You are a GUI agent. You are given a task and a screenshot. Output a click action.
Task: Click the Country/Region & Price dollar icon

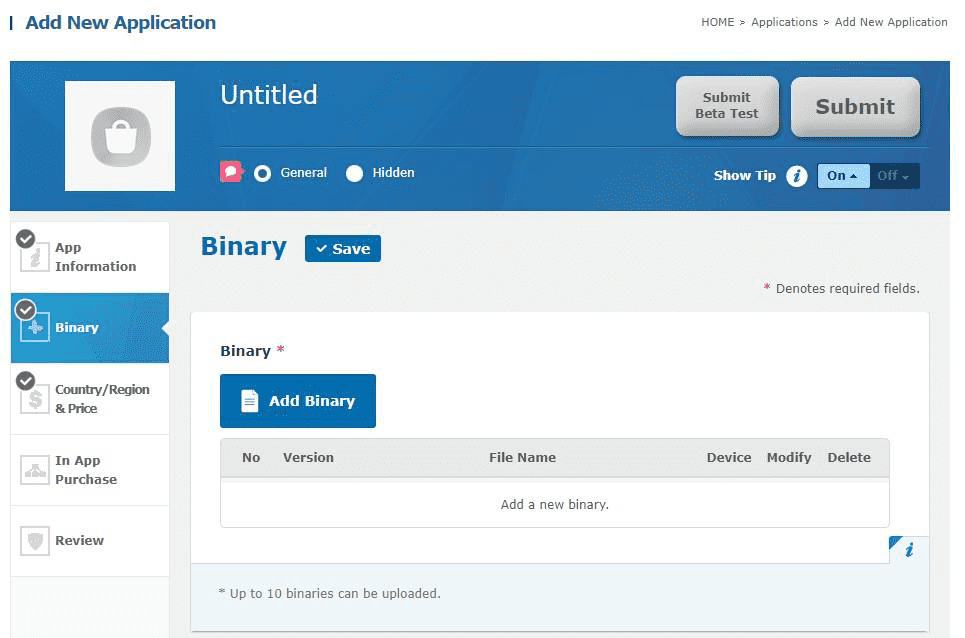pyautogui.click(x=35, y=399)
